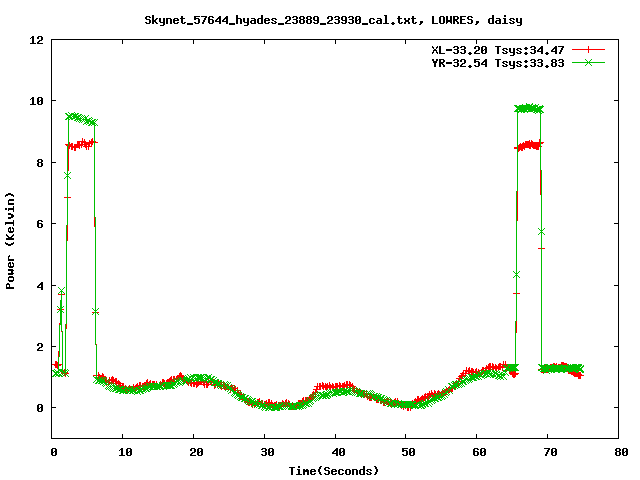Select the YR-32.54 Tsys:33.83 legend entry
640x480 pixels.
[498, 63]
